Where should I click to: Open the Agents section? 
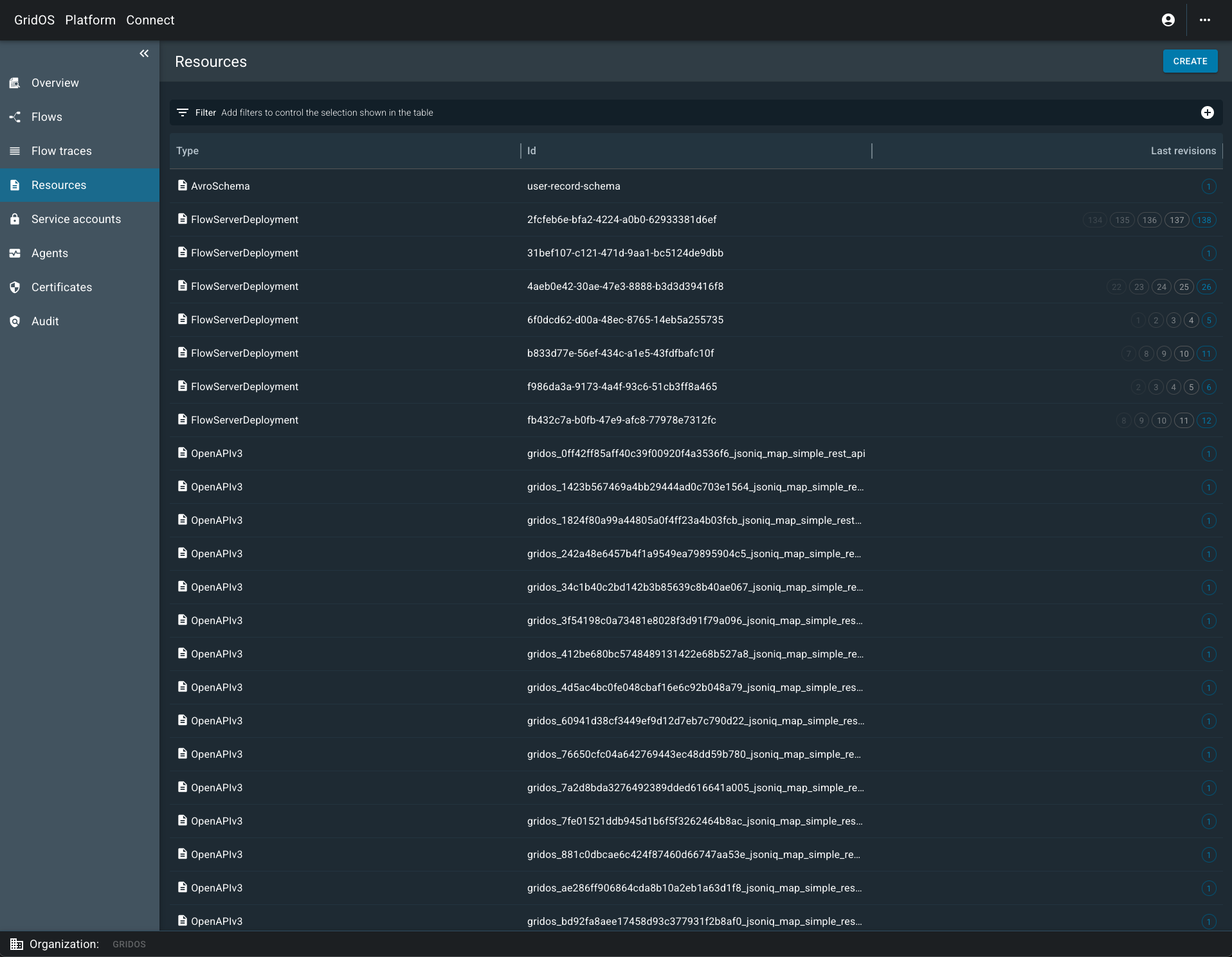(x=50, y=253)
